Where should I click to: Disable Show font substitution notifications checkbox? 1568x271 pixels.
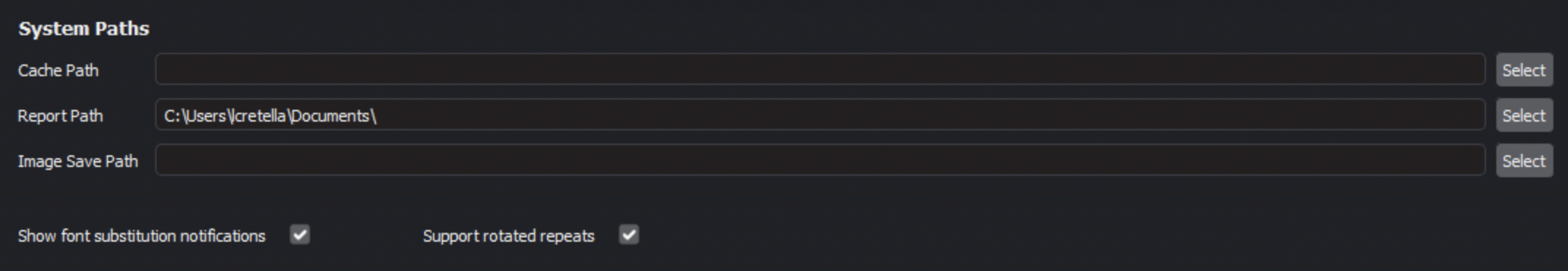(x=300, y=235)
